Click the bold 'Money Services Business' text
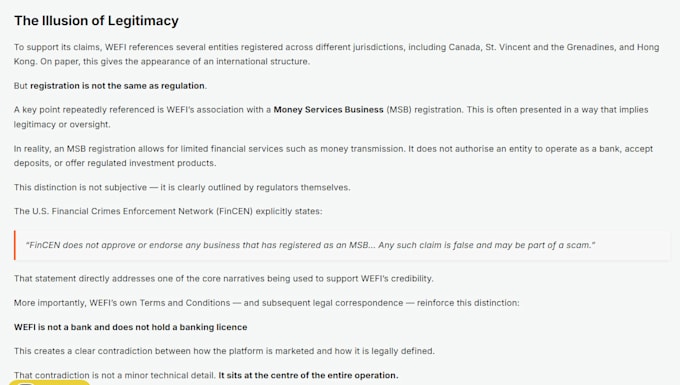Screen dimensions: 680x385 (x=328, y=110)
